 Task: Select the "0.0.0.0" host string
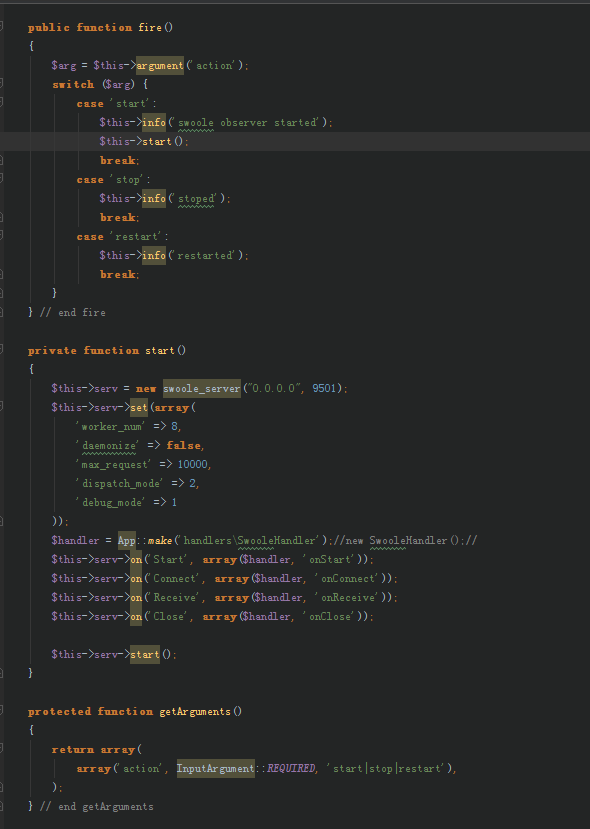[x=275, y=389]
